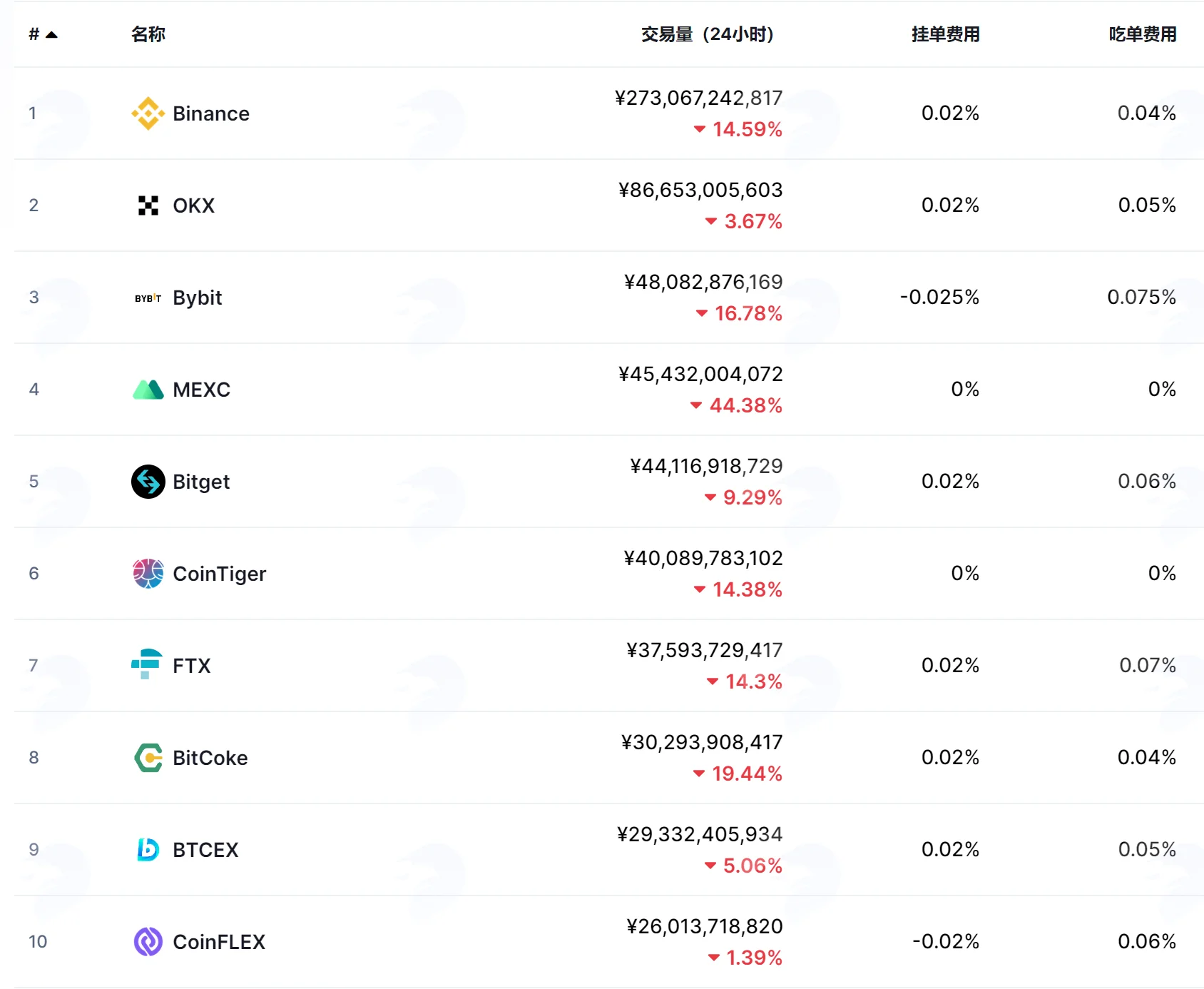Sort by 挂单费用 column header
This screenshot has height=989, width=1204.
(x=945, y=34)
